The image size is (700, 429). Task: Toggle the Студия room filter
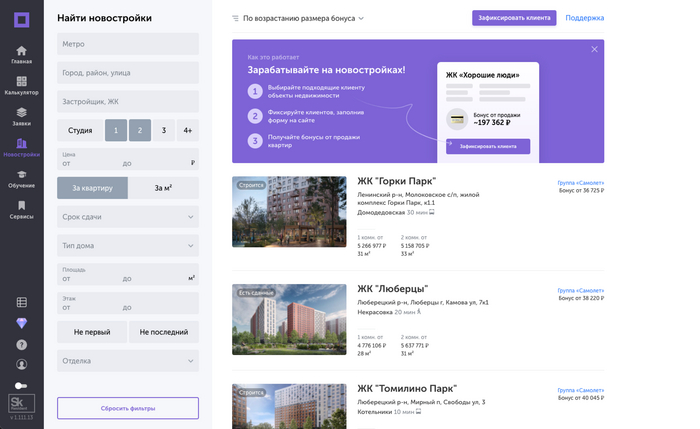coord(80,130)
